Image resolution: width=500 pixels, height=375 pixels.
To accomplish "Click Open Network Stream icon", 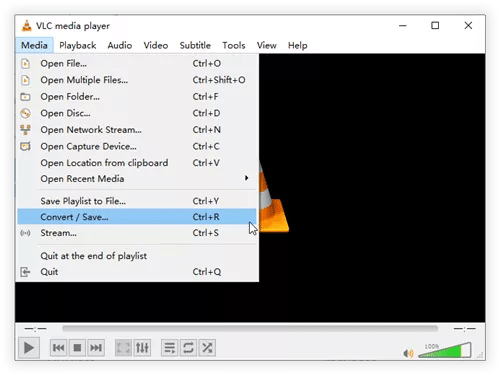I will click(x=25, y=130).
